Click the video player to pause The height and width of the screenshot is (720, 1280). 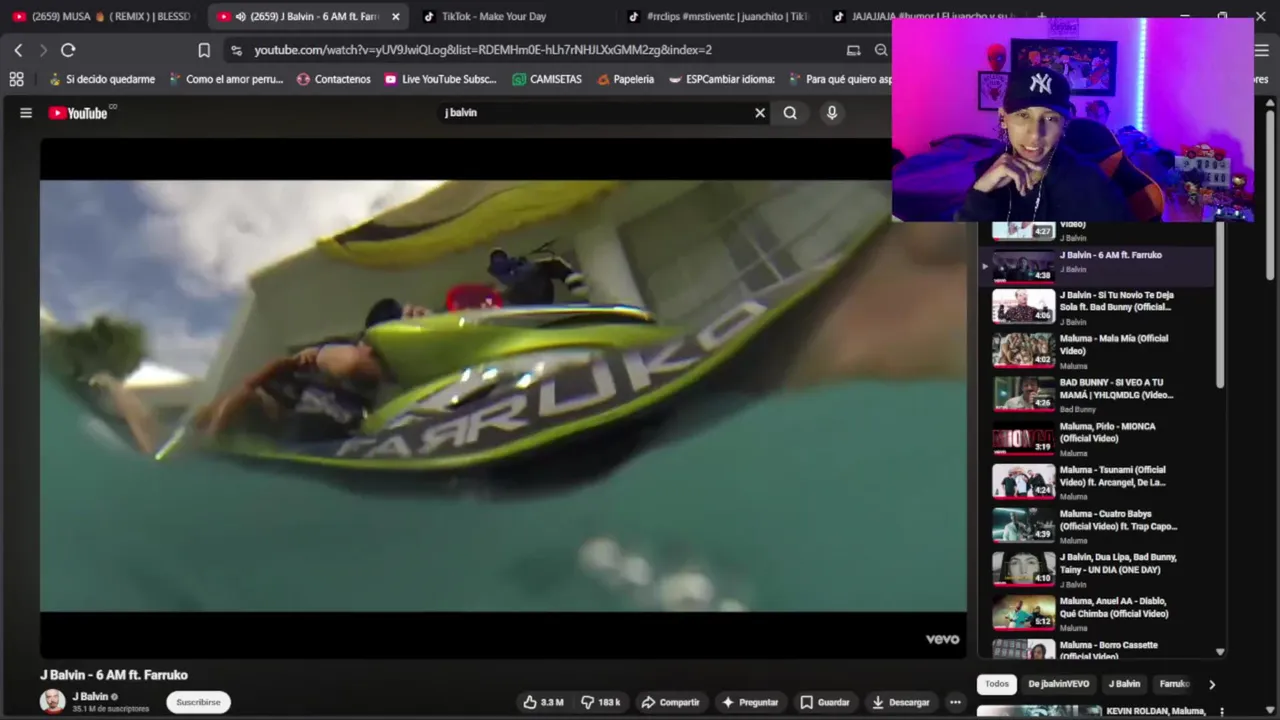pos(503,397)
